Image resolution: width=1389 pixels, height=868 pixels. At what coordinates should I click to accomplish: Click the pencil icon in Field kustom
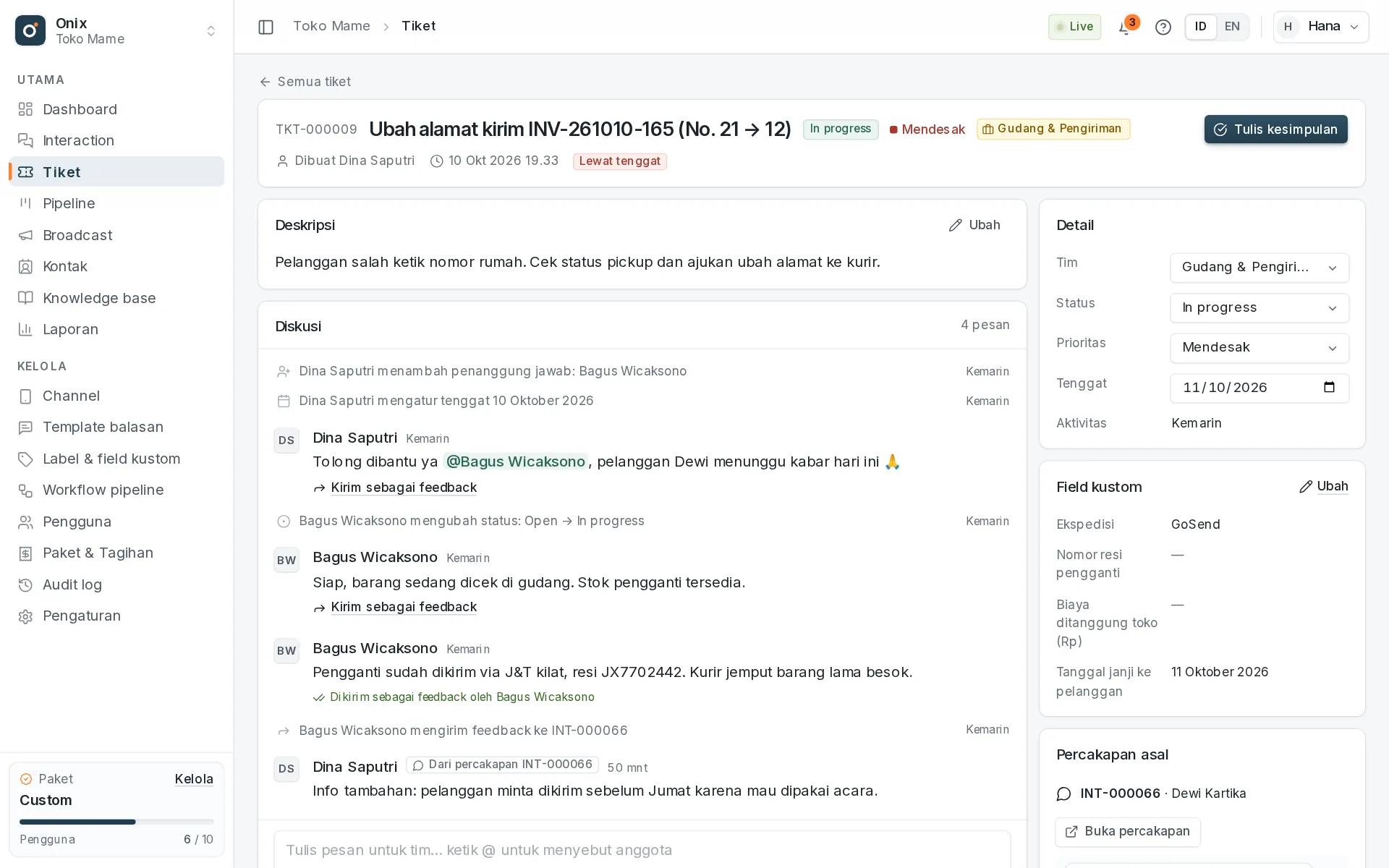[x=1306, y=487]
